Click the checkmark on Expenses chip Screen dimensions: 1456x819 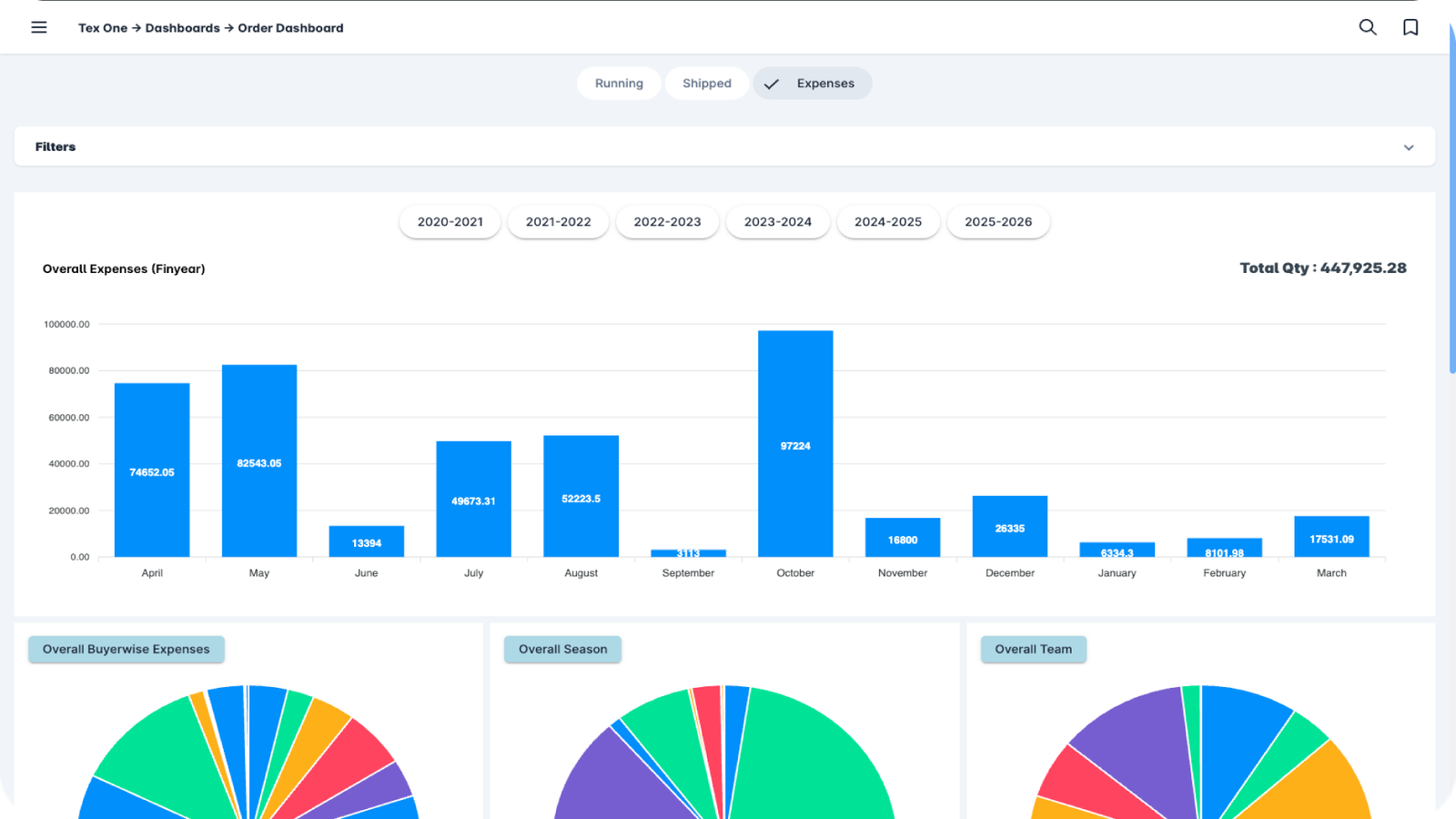point(772,84)
